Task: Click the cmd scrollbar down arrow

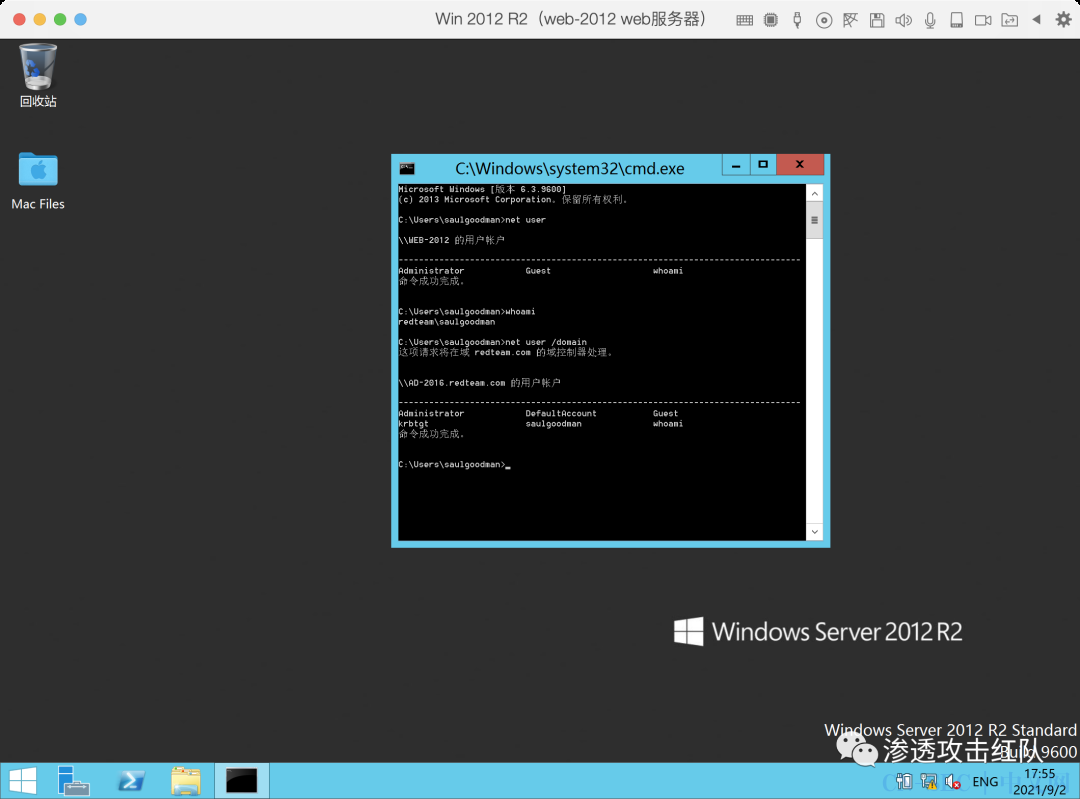Action: tap(815, 532)
